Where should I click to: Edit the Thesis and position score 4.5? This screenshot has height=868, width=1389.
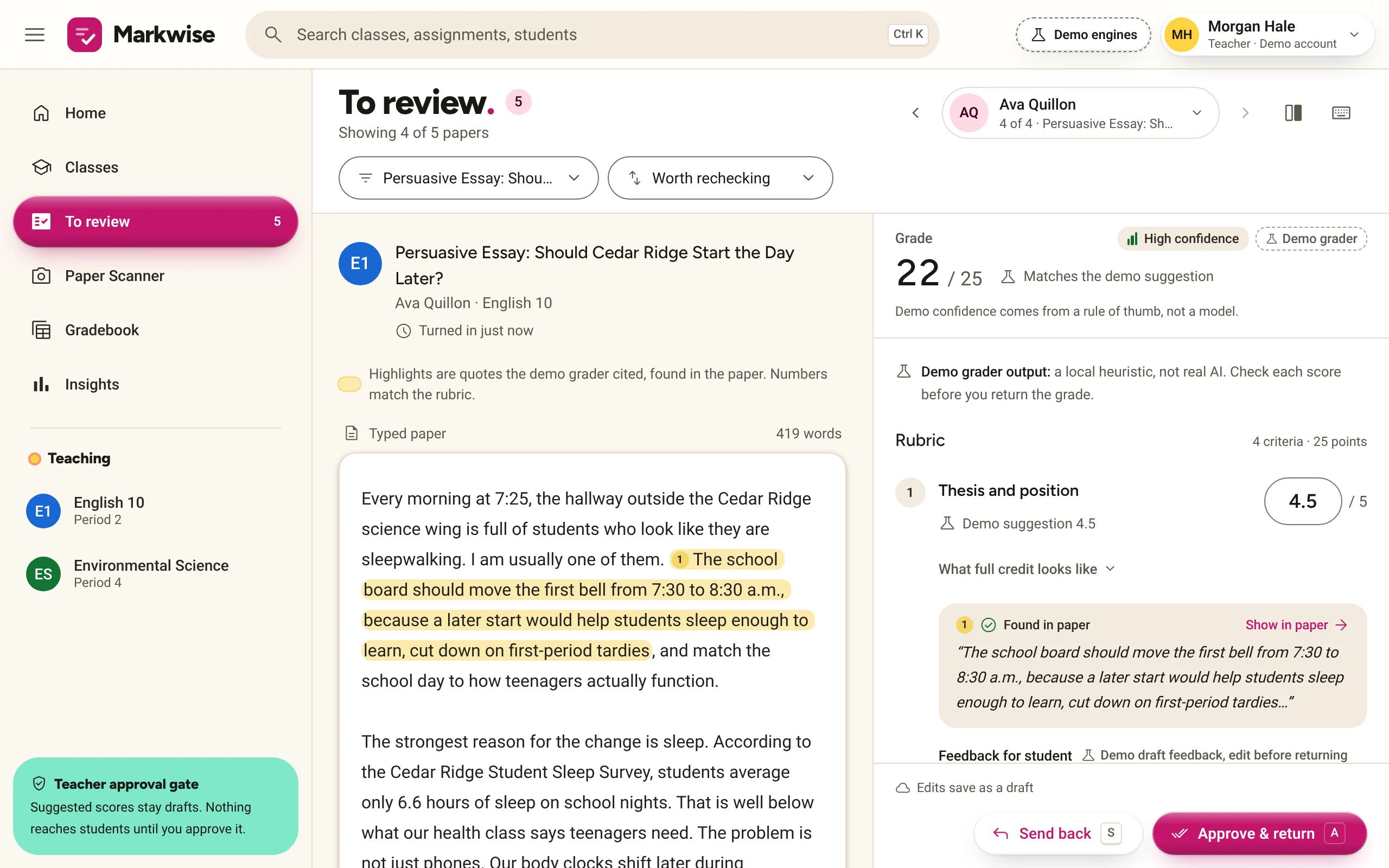coord(1302,501)
